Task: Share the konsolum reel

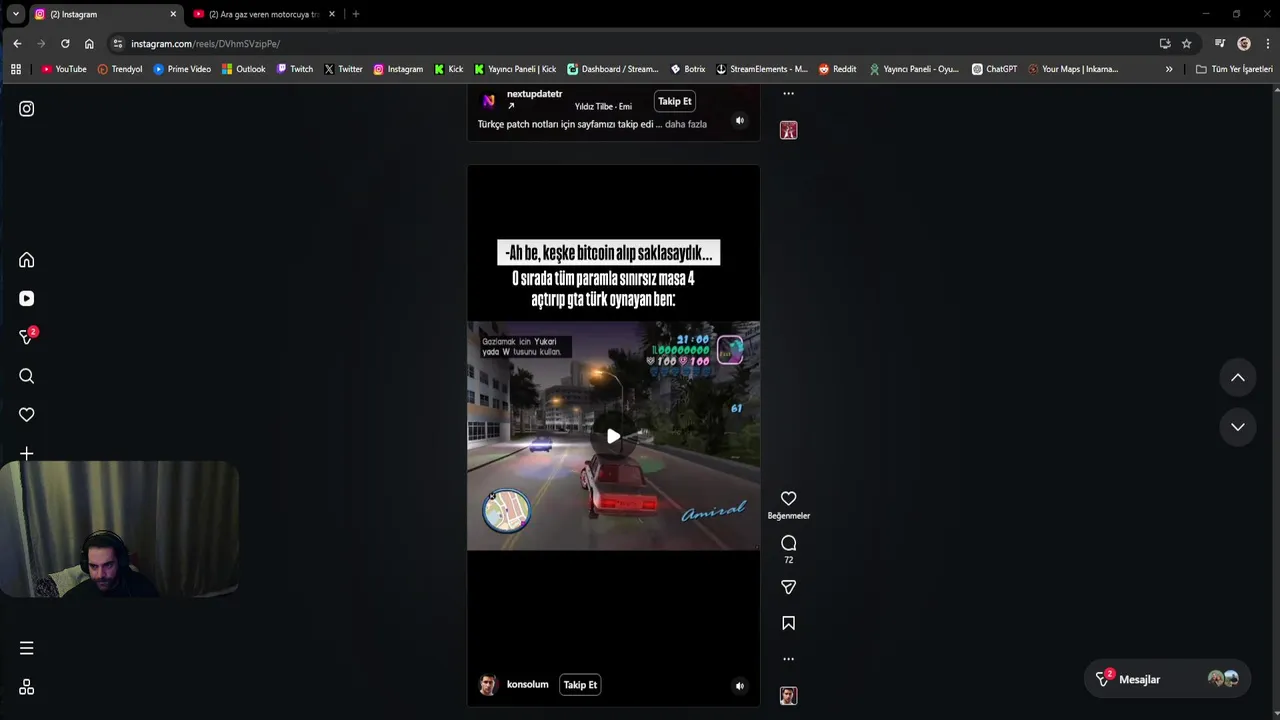Action: tap(788, 587)
